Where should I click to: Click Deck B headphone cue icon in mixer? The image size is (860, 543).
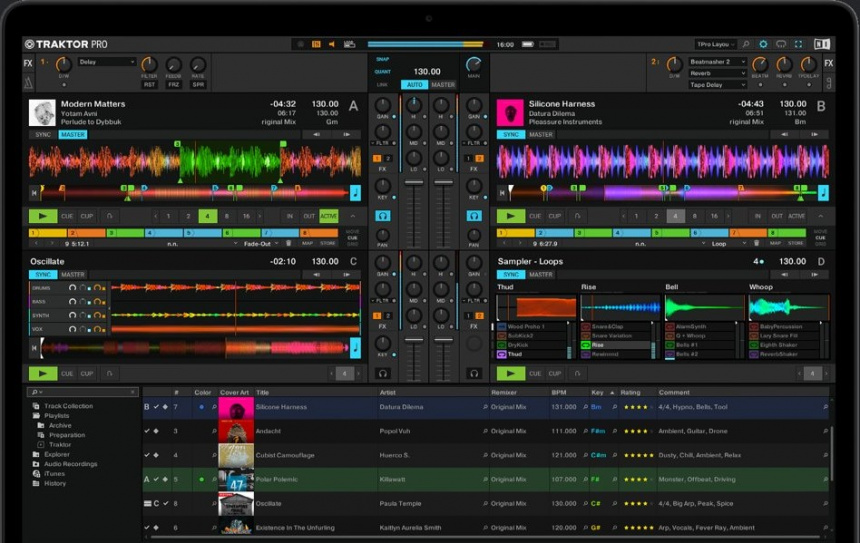[x=474, y=216]
